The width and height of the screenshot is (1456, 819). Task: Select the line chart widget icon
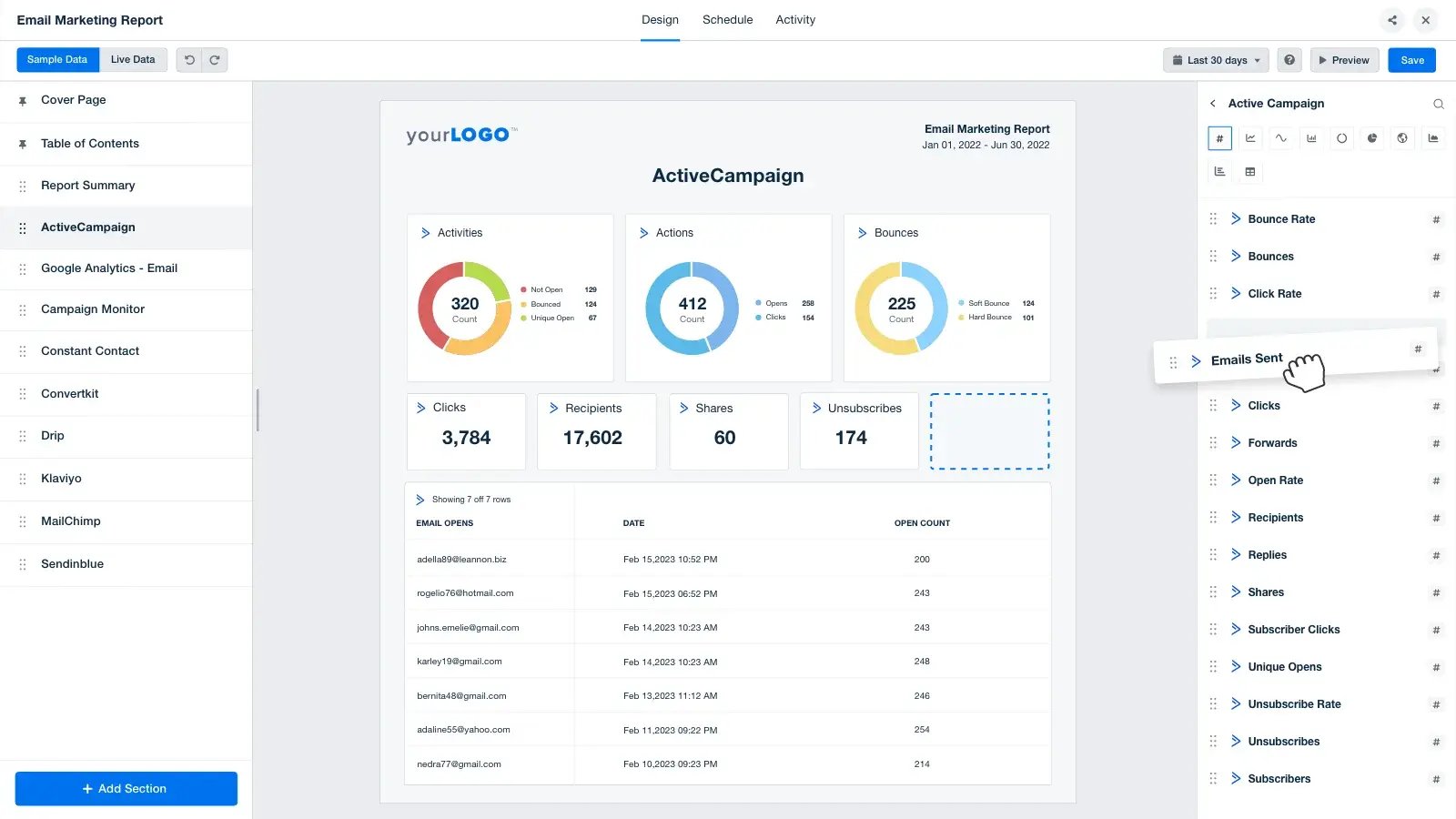1251,138
